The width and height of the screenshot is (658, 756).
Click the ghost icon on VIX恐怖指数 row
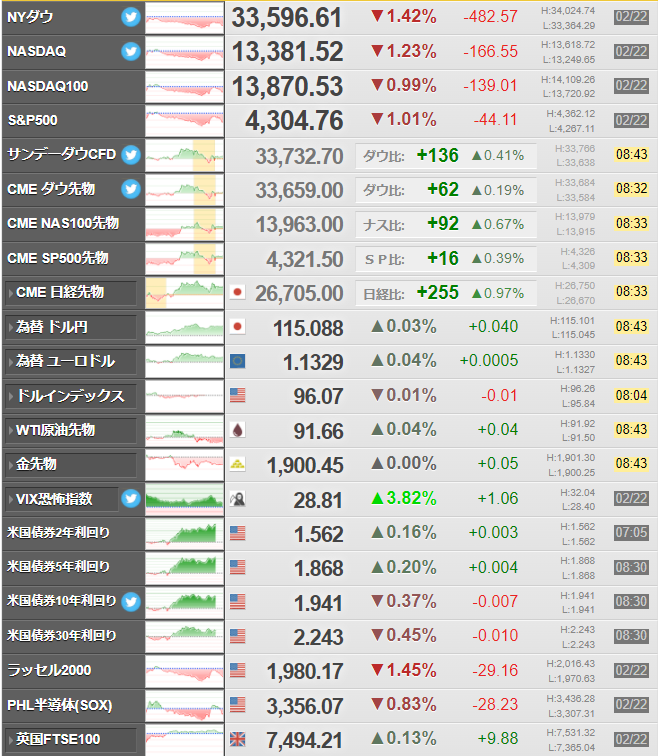tap(237, 499)
